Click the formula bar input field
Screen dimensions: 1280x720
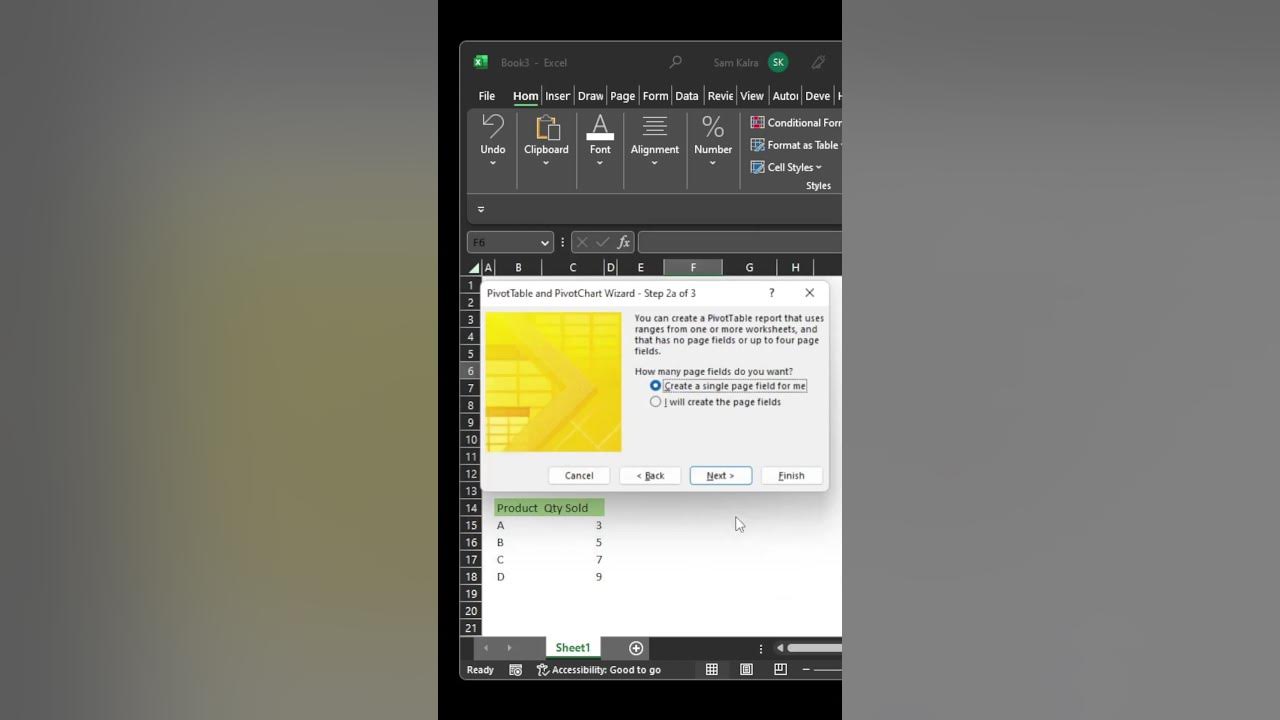(739, 242)
